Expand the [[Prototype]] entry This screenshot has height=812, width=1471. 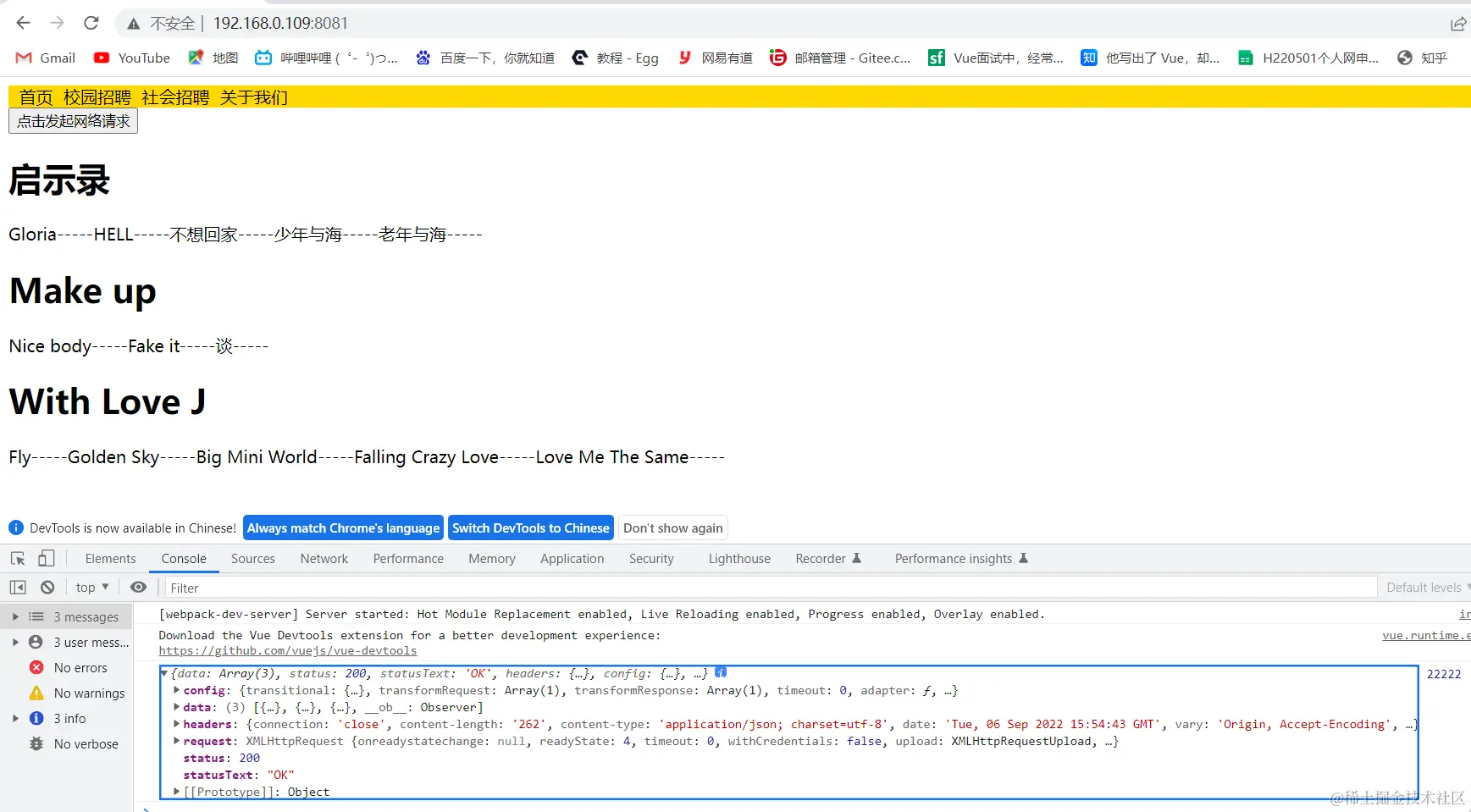tap(176, 793)
